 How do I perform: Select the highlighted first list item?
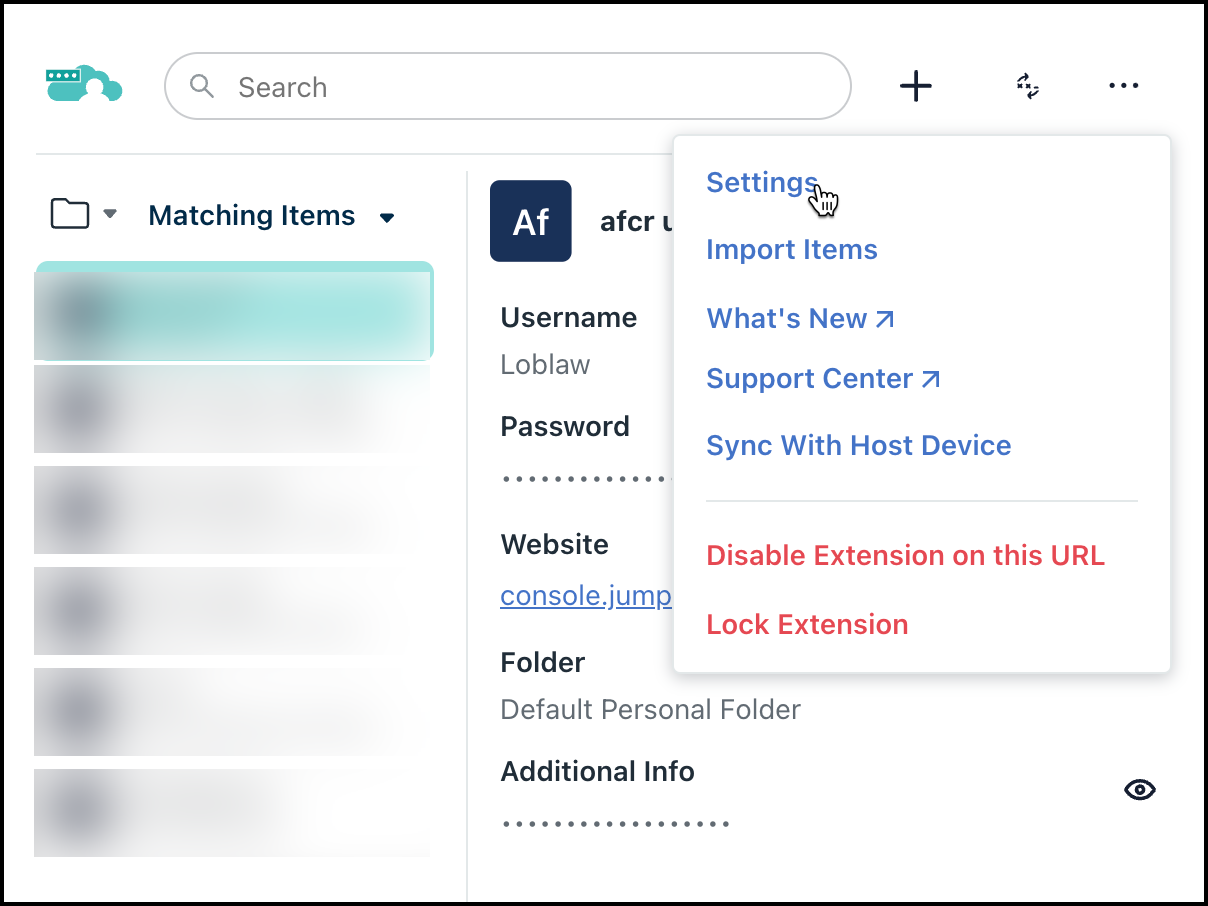click(x=234, y=312)
